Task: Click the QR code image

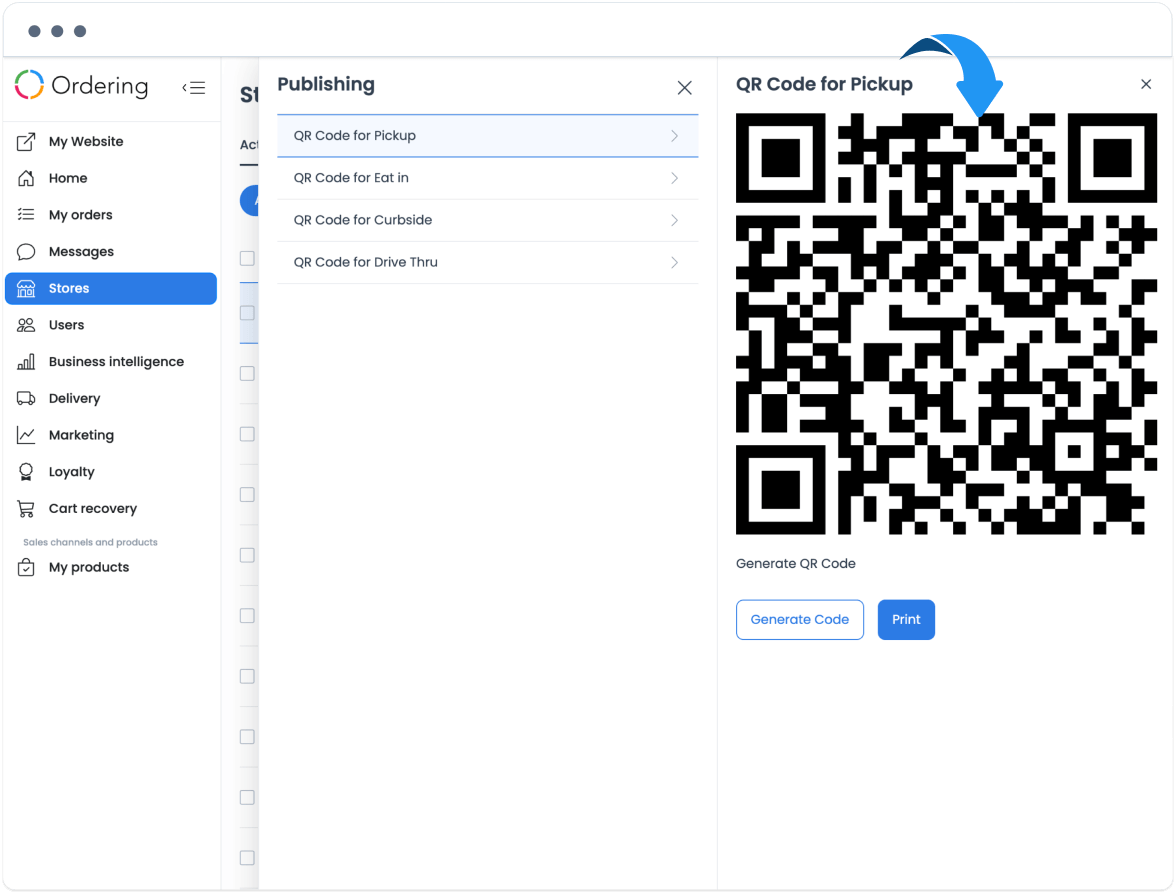Action: [x=946, y=324]
